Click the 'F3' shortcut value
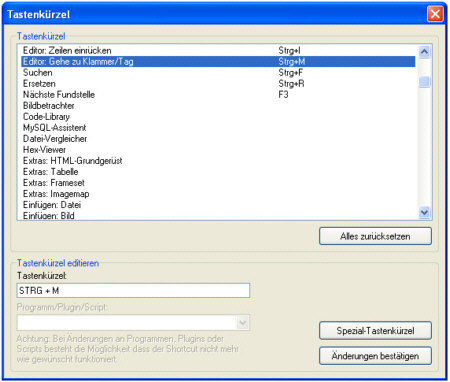The image size is (450, 382). click(x=283, y=95)
